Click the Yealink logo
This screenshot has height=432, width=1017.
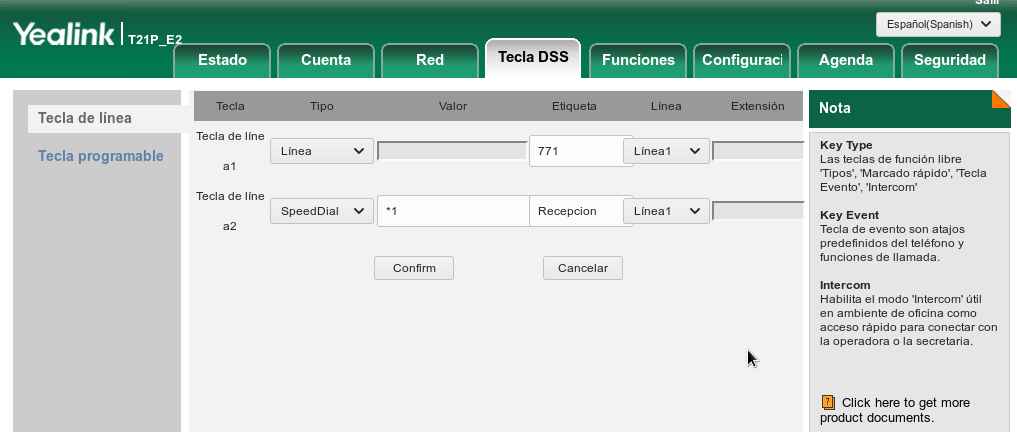(64, 35)
